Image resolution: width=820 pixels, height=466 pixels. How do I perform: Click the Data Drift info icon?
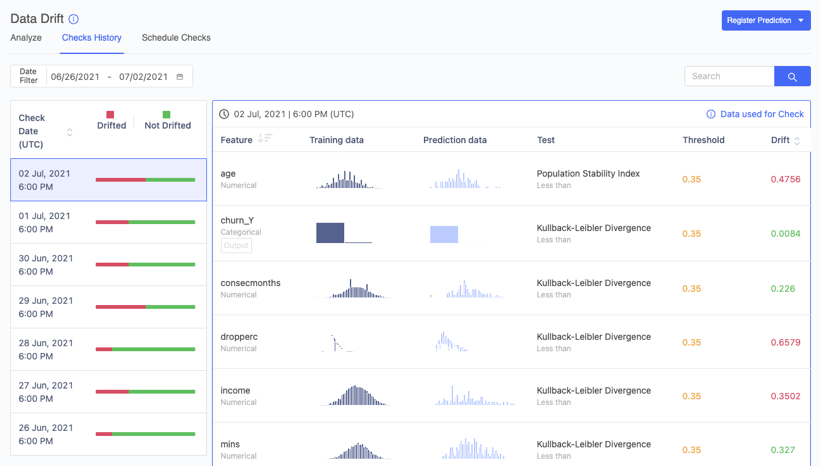(x=73, y=19)
